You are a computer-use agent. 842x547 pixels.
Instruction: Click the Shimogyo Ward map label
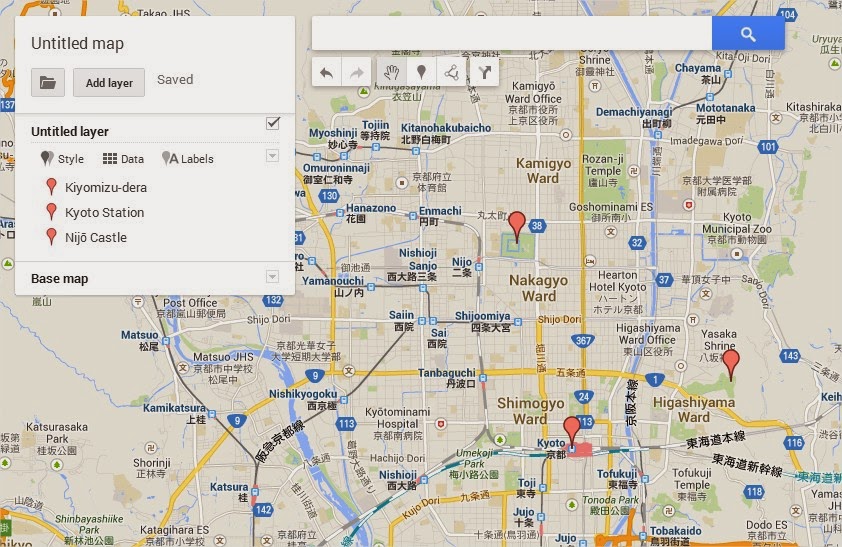[531, 411]
